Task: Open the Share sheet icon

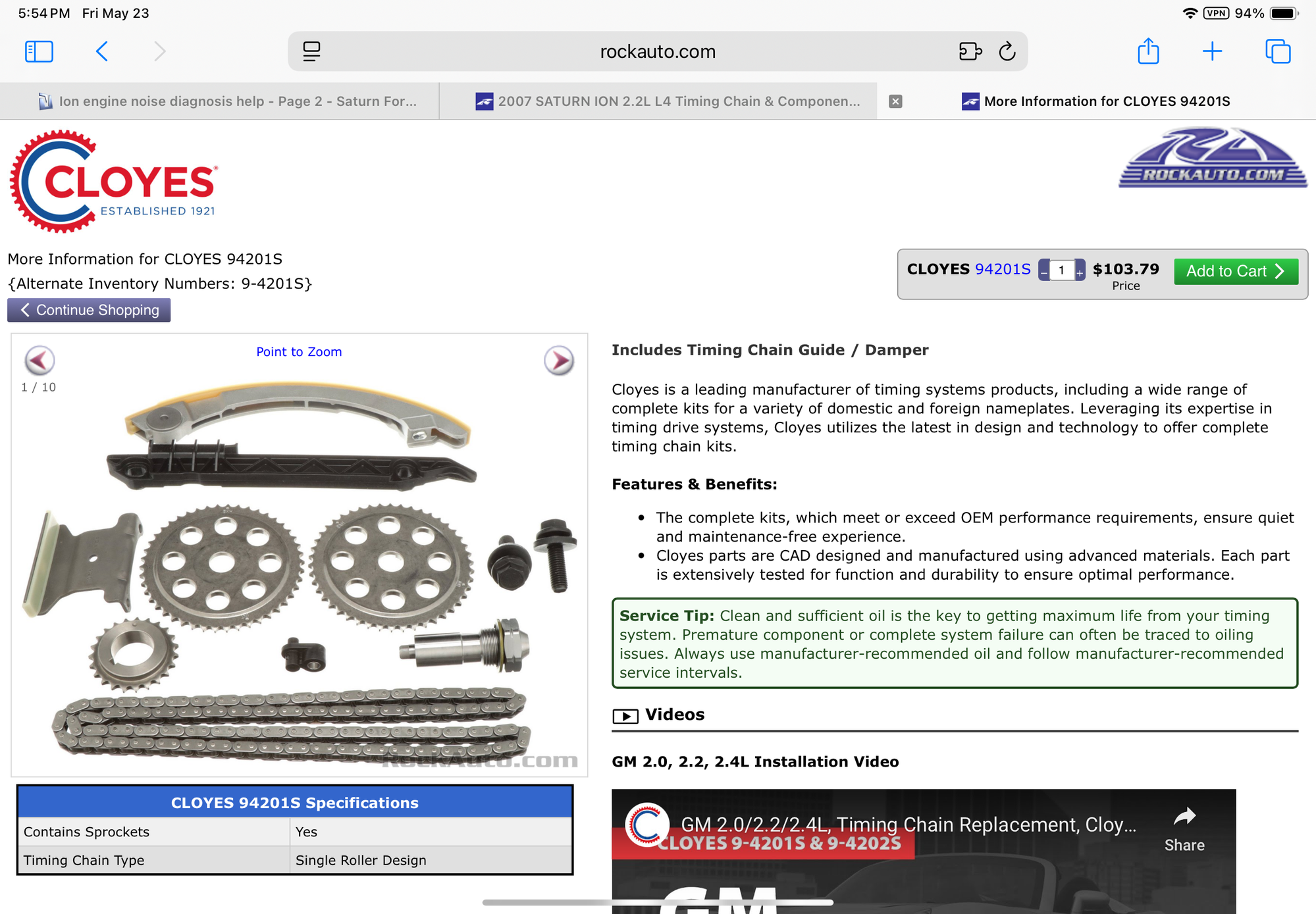Action: pos(1148,51)
